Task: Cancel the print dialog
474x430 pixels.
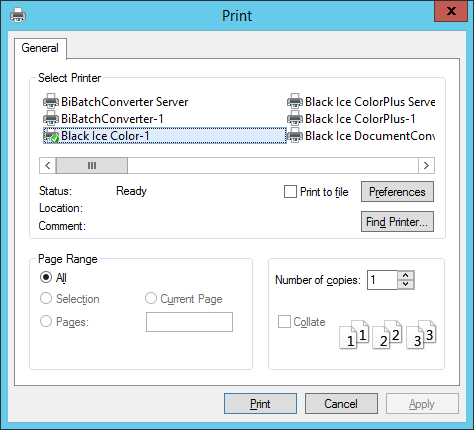Action: coord(341,404)
